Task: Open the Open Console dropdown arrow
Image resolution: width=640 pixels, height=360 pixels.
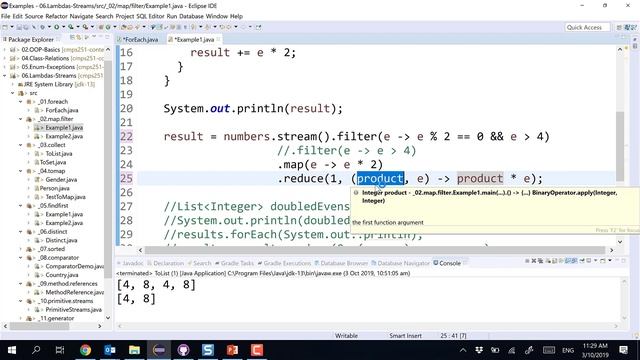Action: click(x=610, y=260)
